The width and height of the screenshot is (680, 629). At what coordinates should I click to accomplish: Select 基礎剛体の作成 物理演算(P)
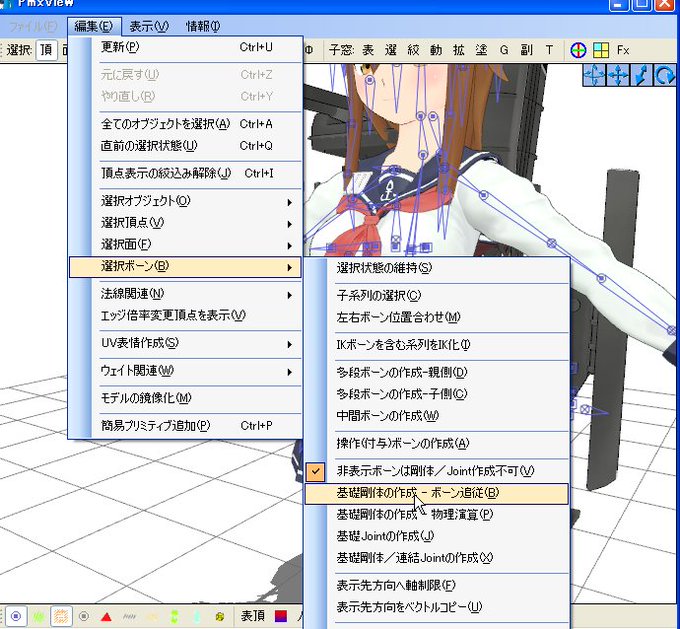coord(437,515)
